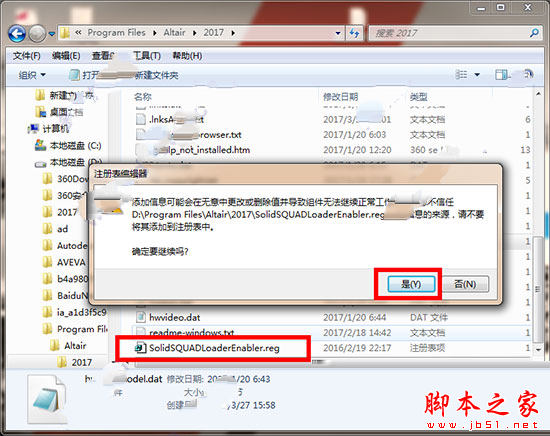
Task: Open the 组织 dropdown in toolbar
Action: [32, 75]
